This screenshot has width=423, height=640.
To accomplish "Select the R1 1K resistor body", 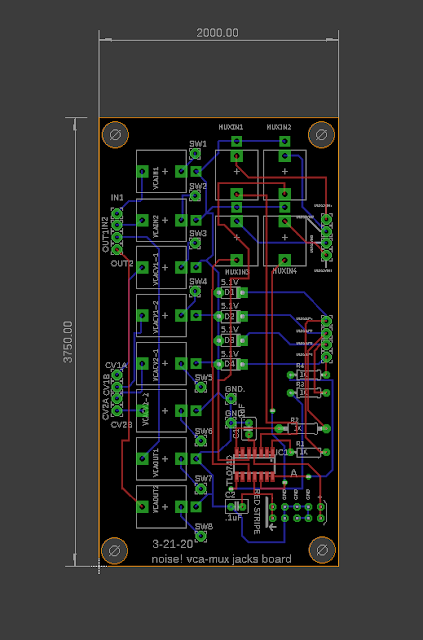I will pos(308,452).
